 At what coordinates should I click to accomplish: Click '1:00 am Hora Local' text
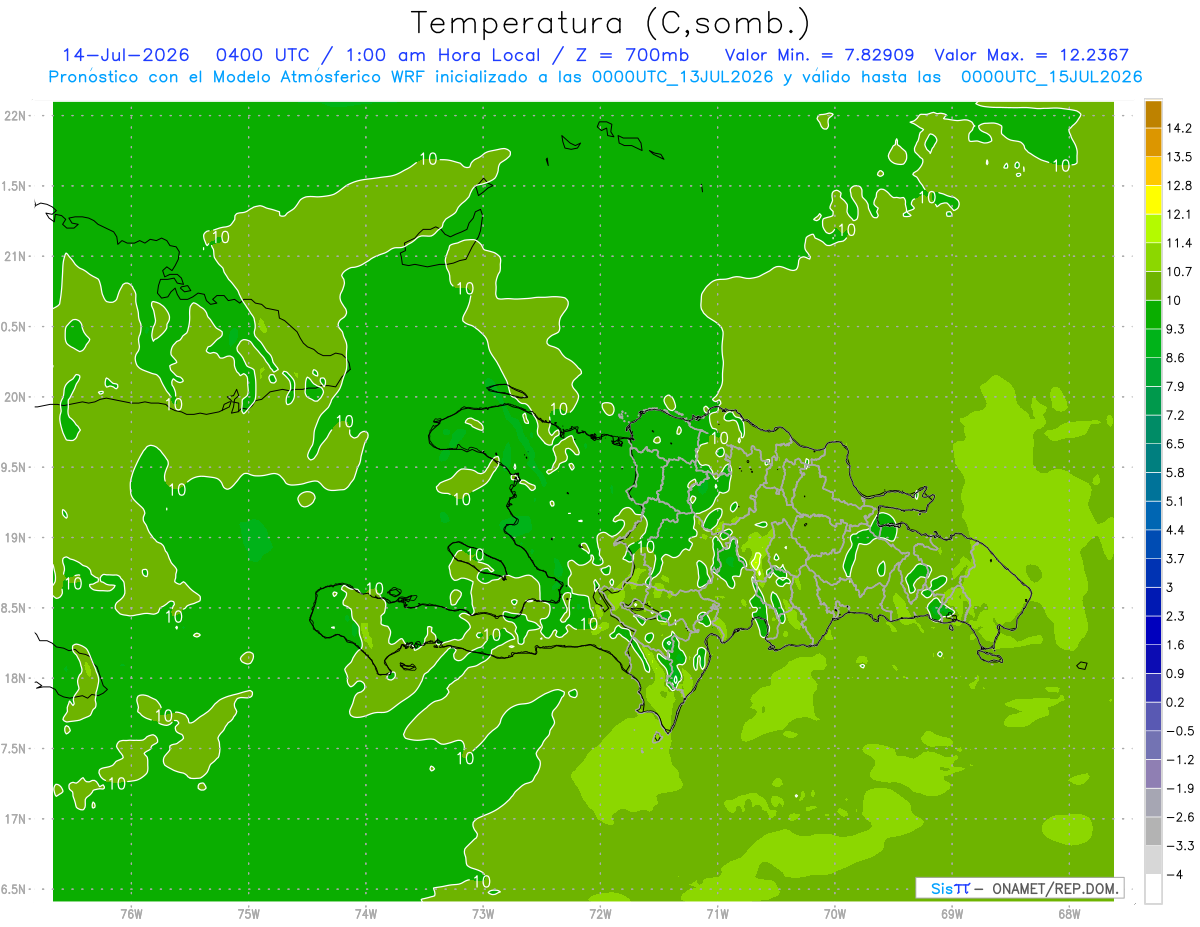(442, 55)
